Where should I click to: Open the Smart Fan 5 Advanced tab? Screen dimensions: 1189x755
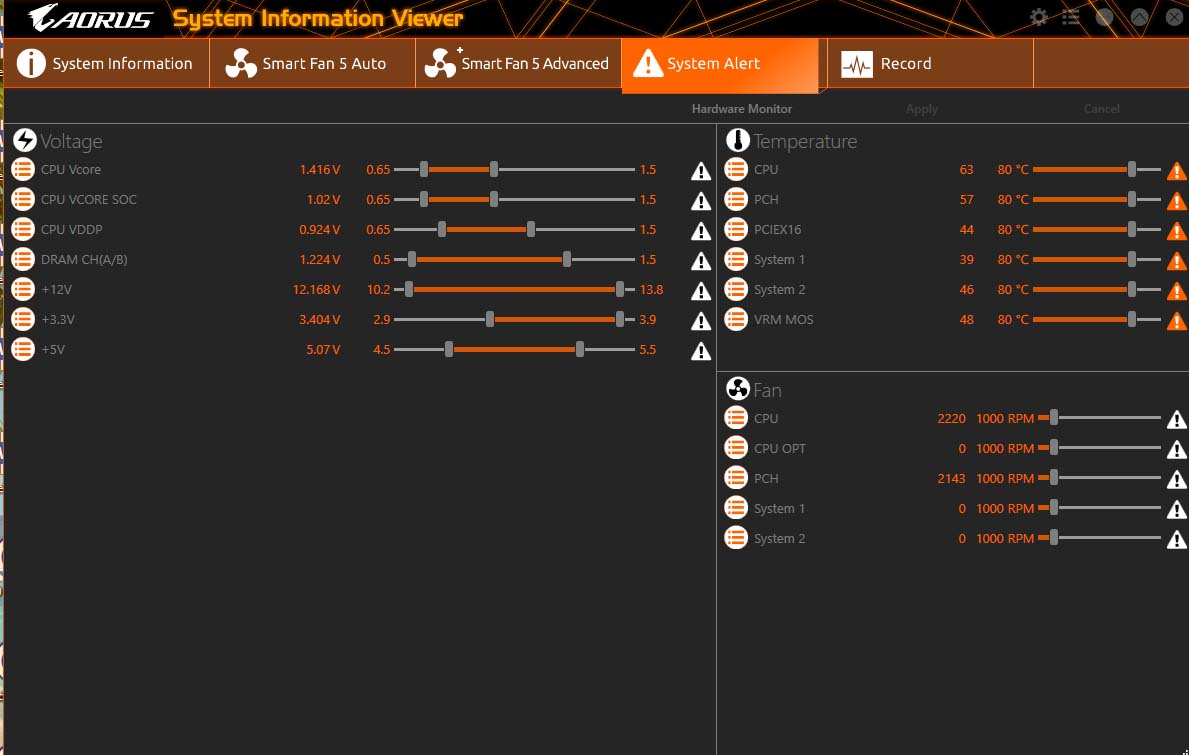tap(518, 64)
